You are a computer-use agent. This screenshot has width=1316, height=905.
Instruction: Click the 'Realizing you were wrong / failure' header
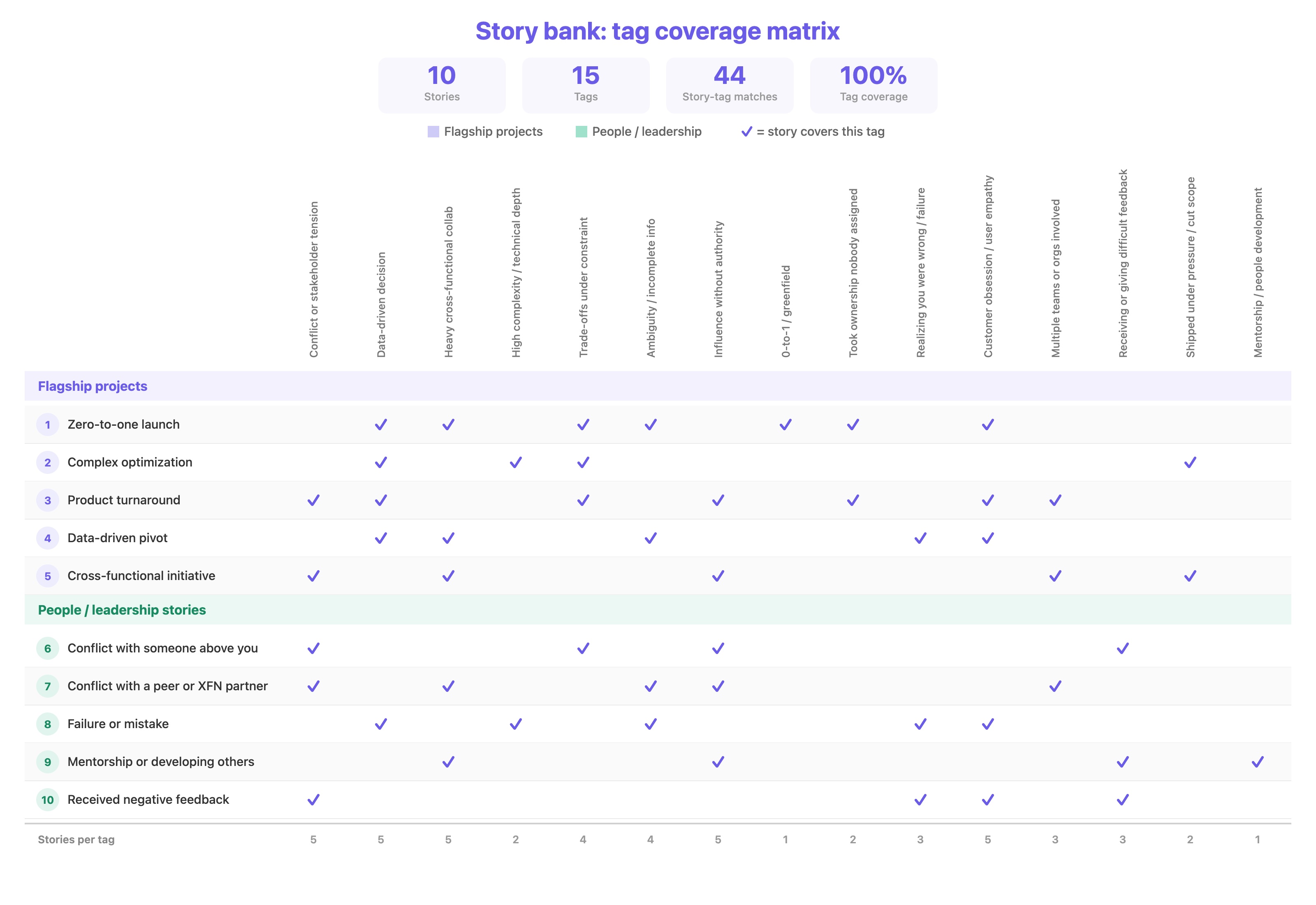[920, 273]
